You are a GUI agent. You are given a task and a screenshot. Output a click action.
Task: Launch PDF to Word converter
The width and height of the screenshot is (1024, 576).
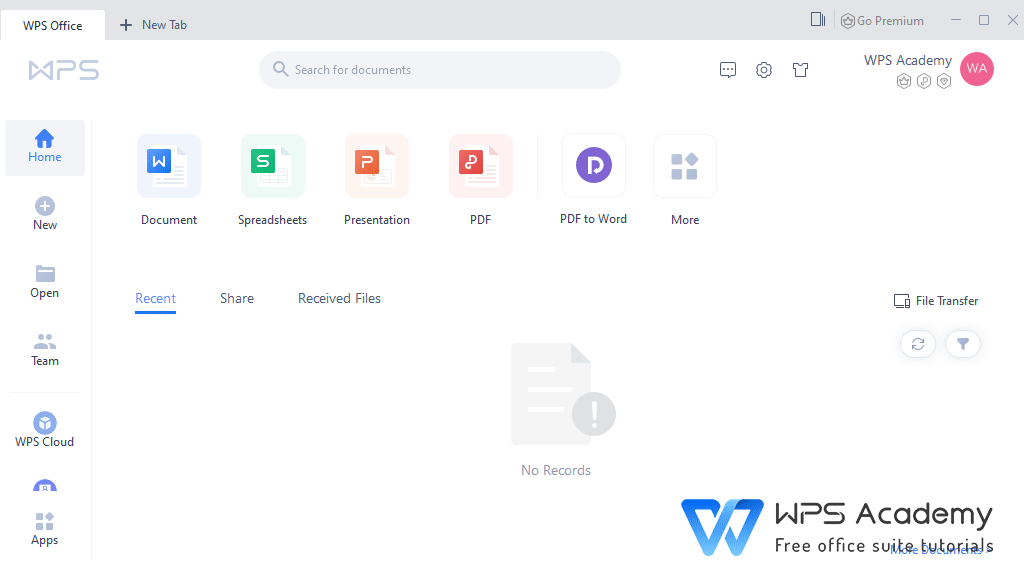[x=593, y=180]
